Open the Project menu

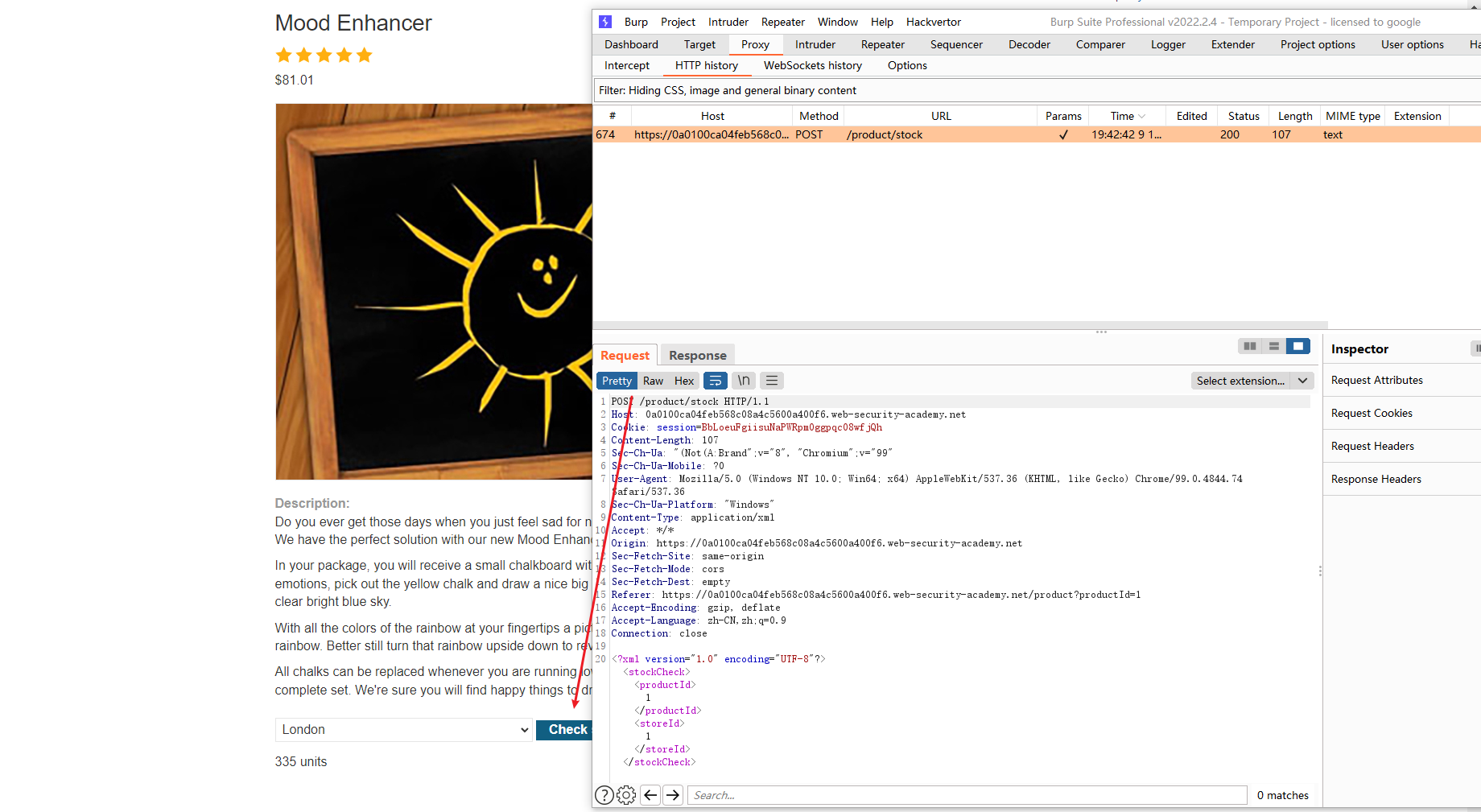point(678,22)
